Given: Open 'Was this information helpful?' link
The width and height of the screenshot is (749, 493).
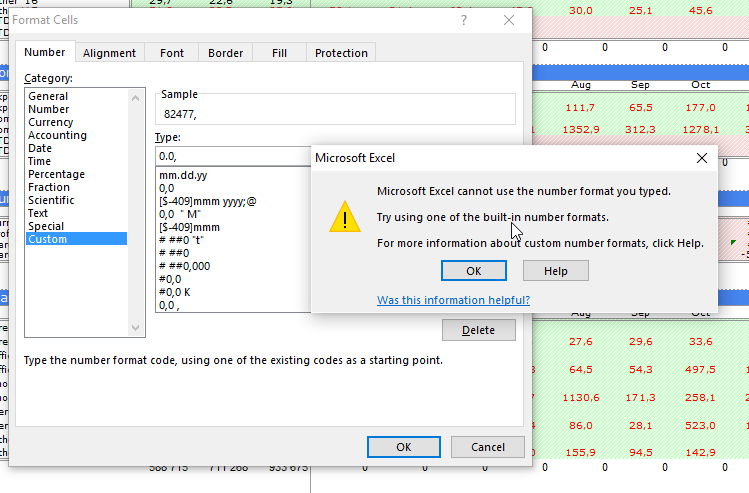Looking at the screenshot, I should click(453, 300).
